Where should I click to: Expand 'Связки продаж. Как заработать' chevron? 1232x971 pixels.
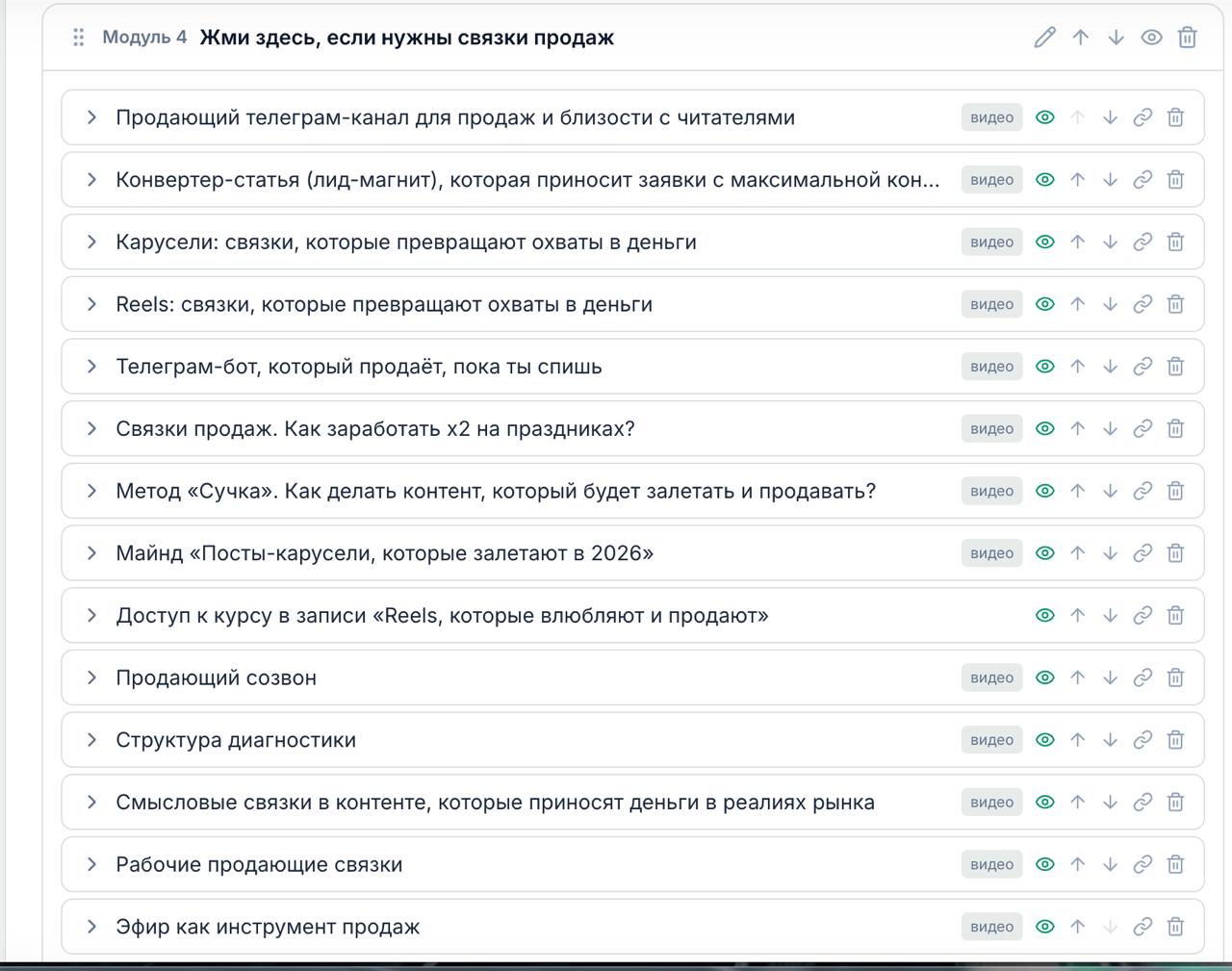point(91,429)
